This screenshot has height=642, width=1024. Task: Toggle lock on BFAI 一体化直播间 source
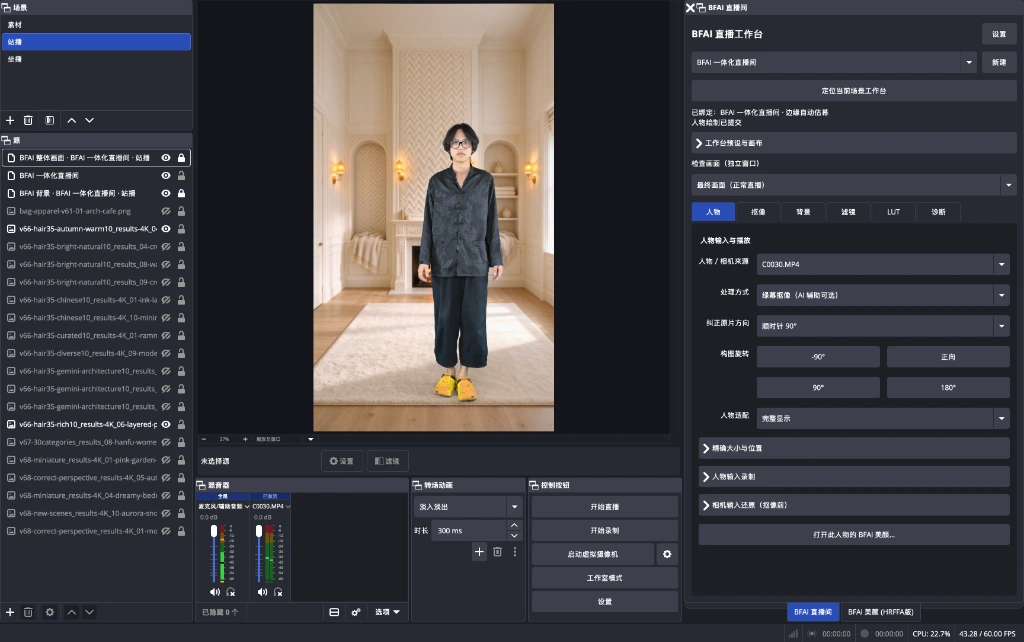point(182,176)
